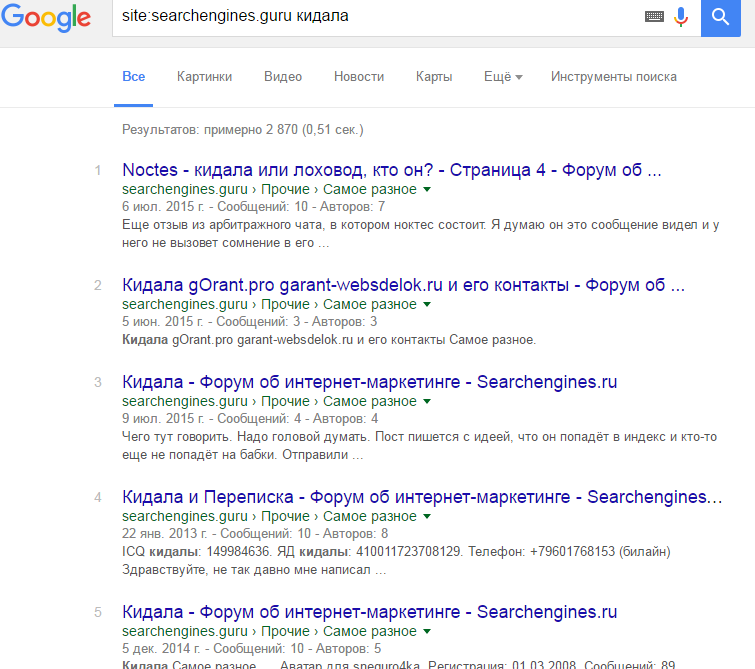Open fifth result titled Кидала - Форум
Viewport: 755px width, 669px height.
tap(369, 612)
